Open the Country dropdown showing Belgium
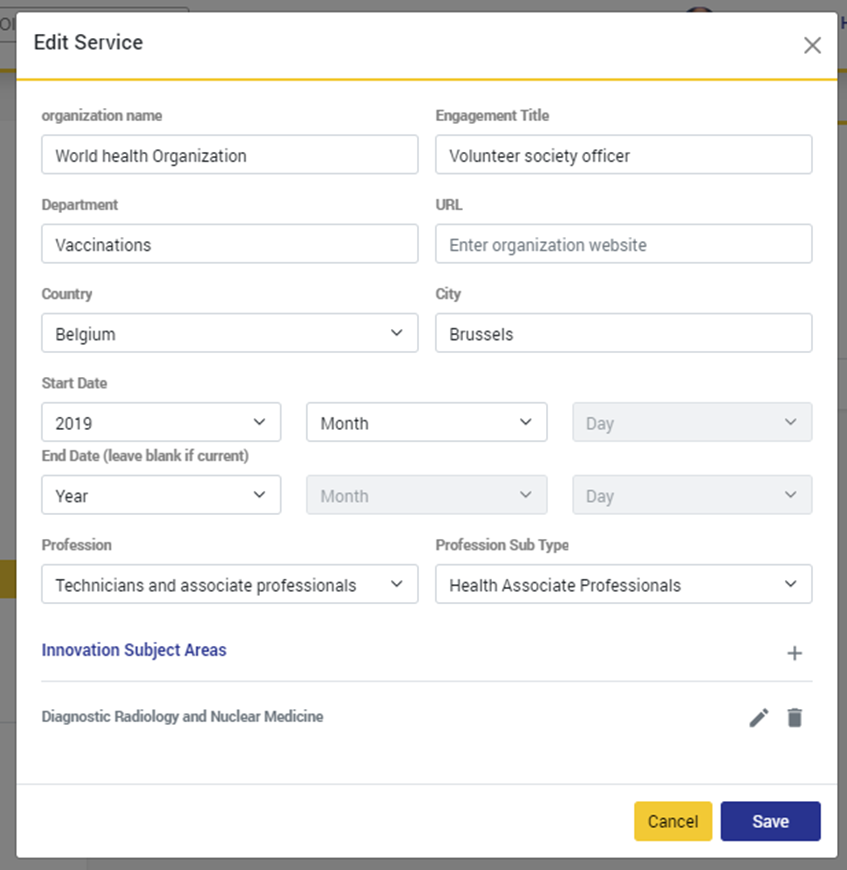Image resolution: width=847 pixels, height=870 pixels. (x=229, y=334)
